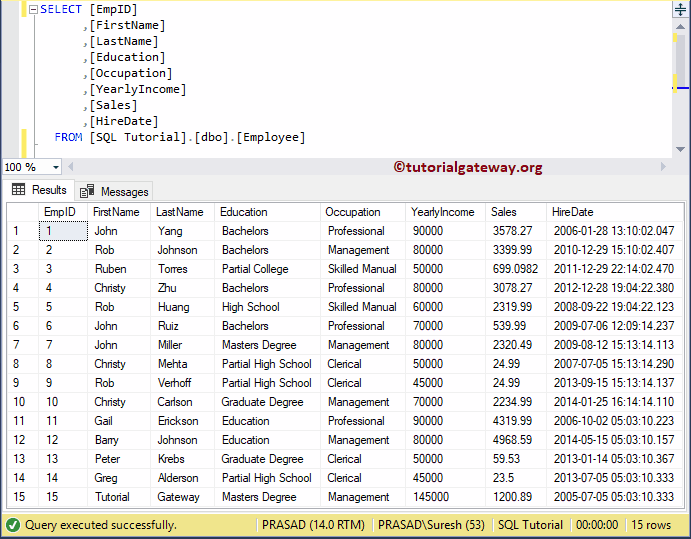Click the Sales cell '699.0982'
The image size is (691, 539).
516,269
